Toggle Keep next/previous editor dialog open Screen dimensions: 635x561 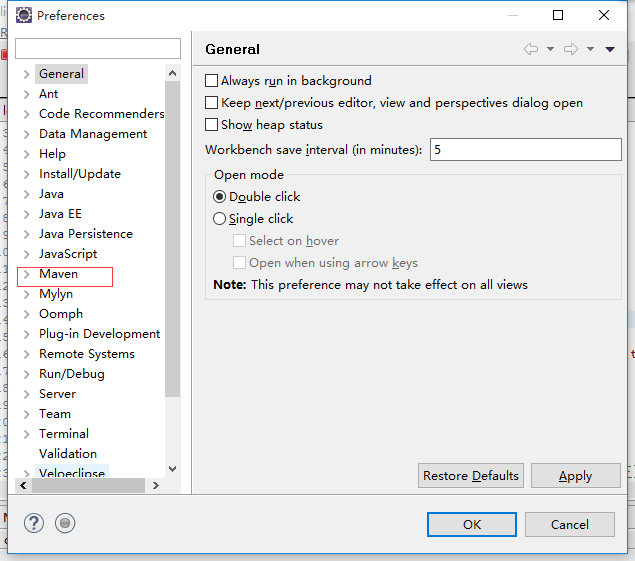(x=211, y=103)
